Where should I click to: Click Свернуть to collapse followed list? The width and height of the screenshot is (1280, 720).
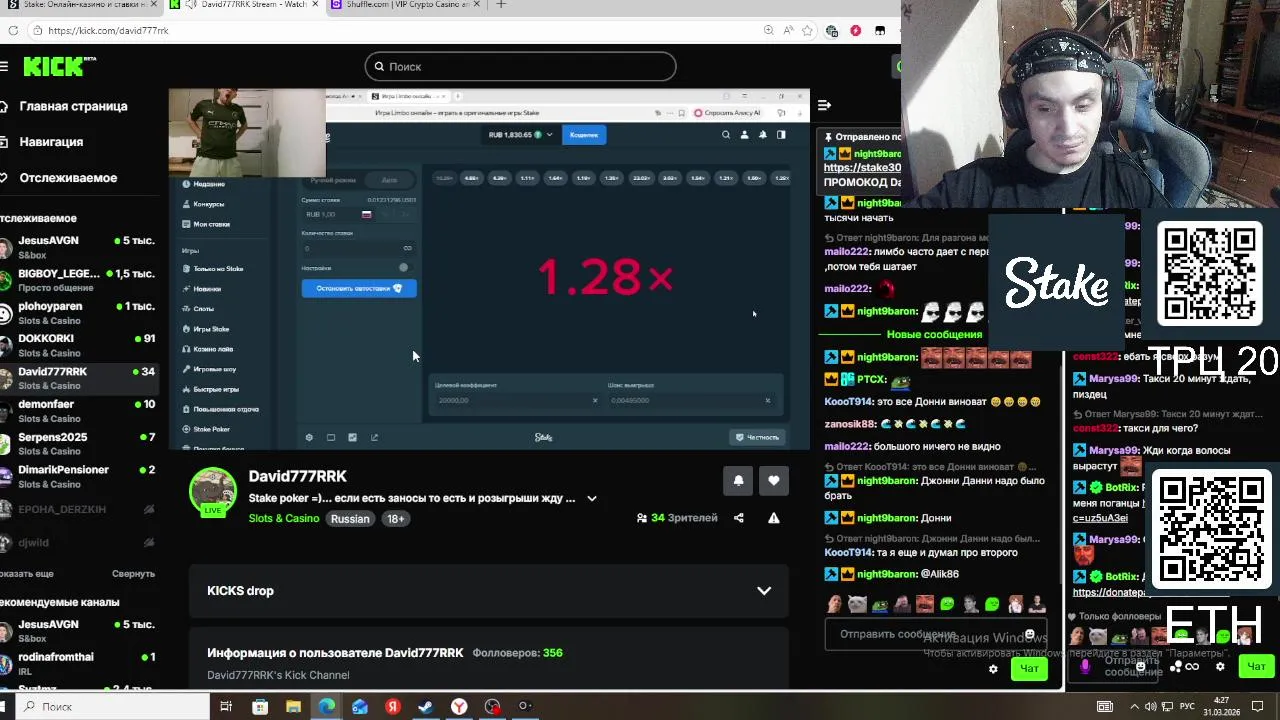(133, 574)
